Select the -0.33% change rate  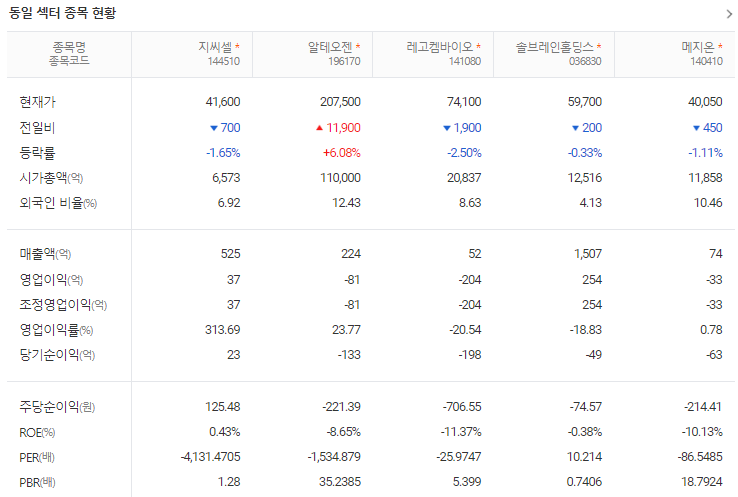pyautogui.click(x=585, y=153)
